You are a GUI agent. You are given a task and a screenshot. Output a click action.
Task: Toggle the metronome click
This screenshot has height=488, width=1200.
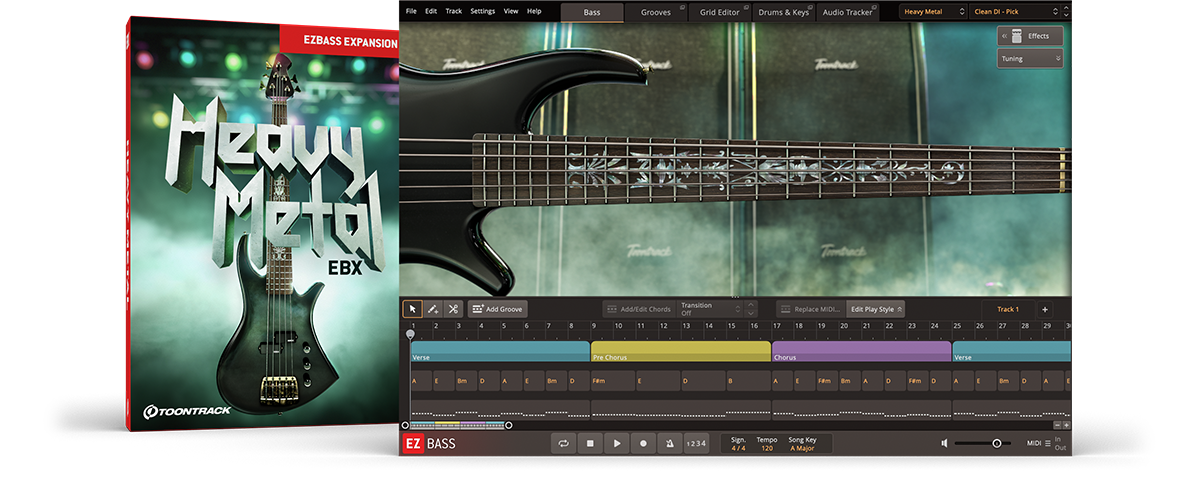(x=669, y=443)
